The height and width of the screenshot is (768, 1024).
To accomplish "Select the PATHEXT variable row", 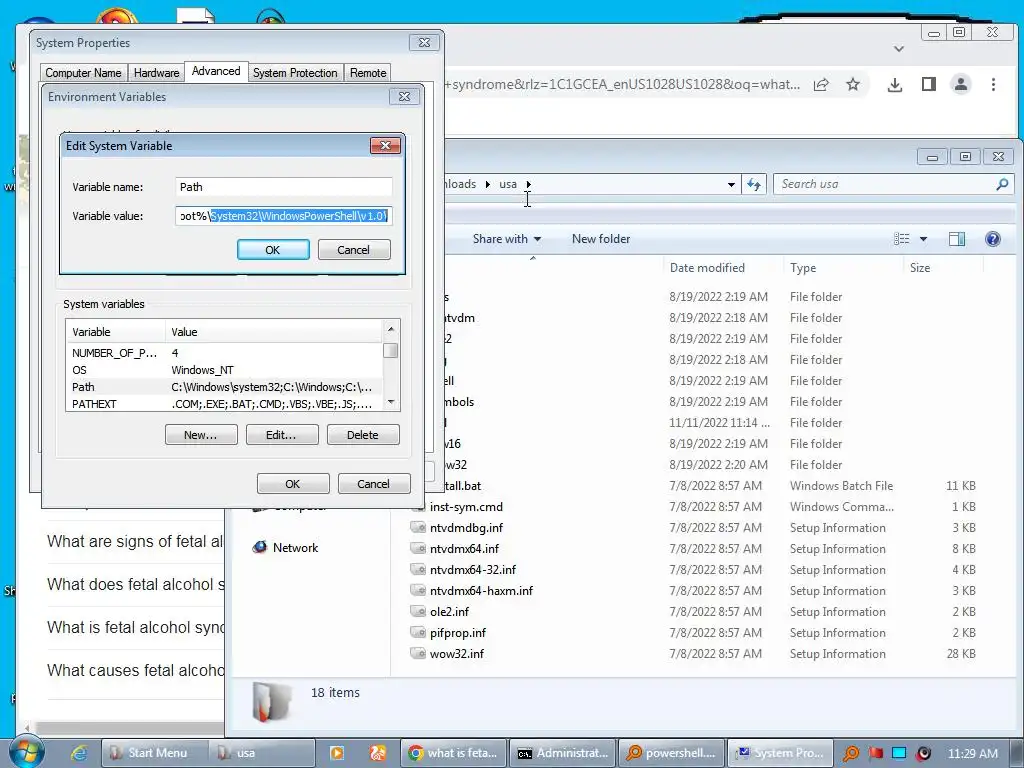I will (224, 404).
